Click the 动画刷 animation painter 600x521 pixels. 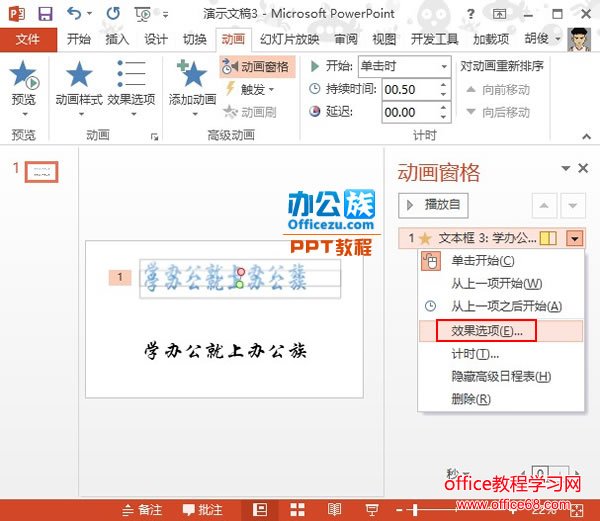[249, 112]
